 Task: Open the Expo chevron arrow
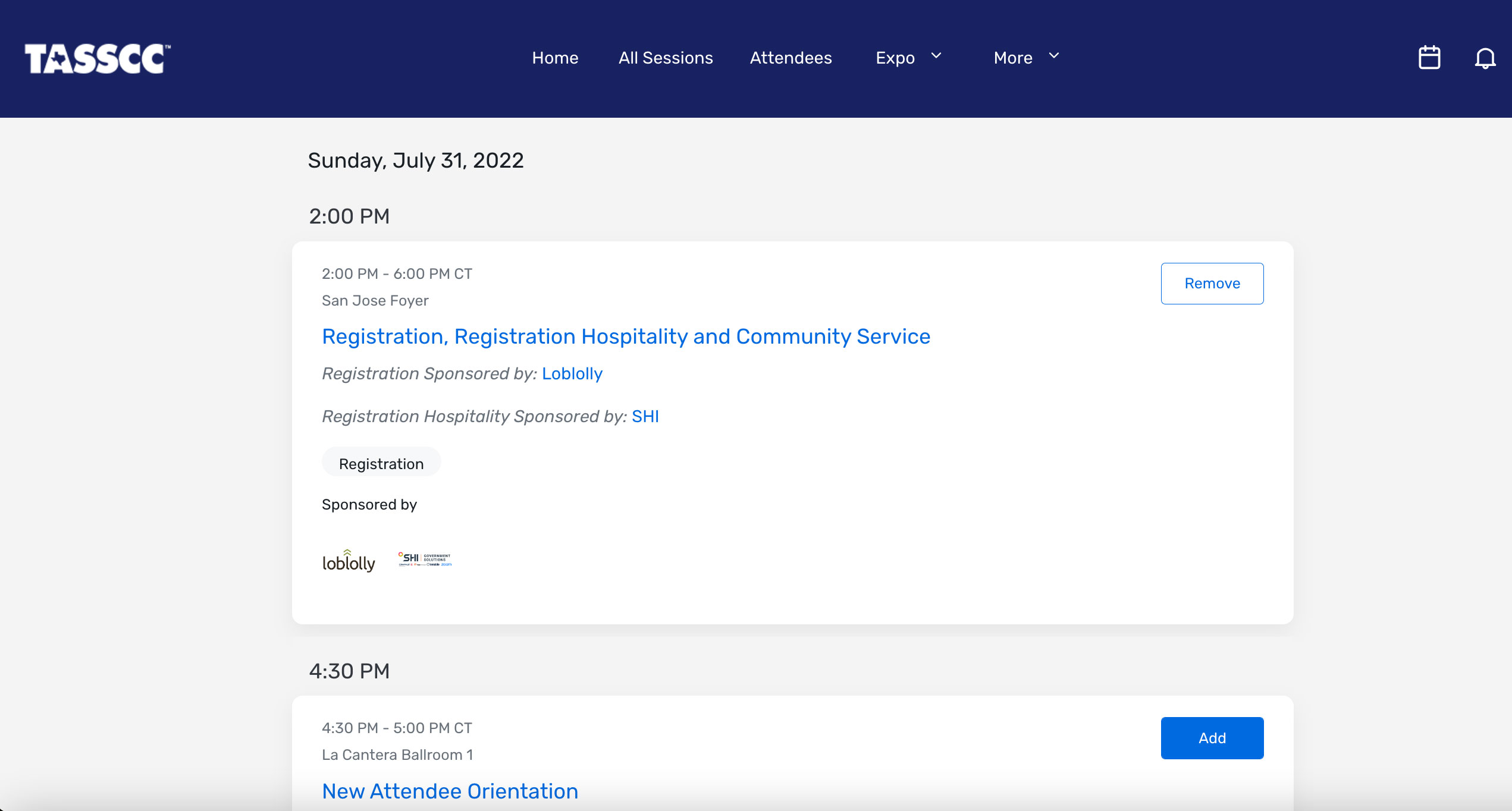pyautogui.click(x=936, y=57)
